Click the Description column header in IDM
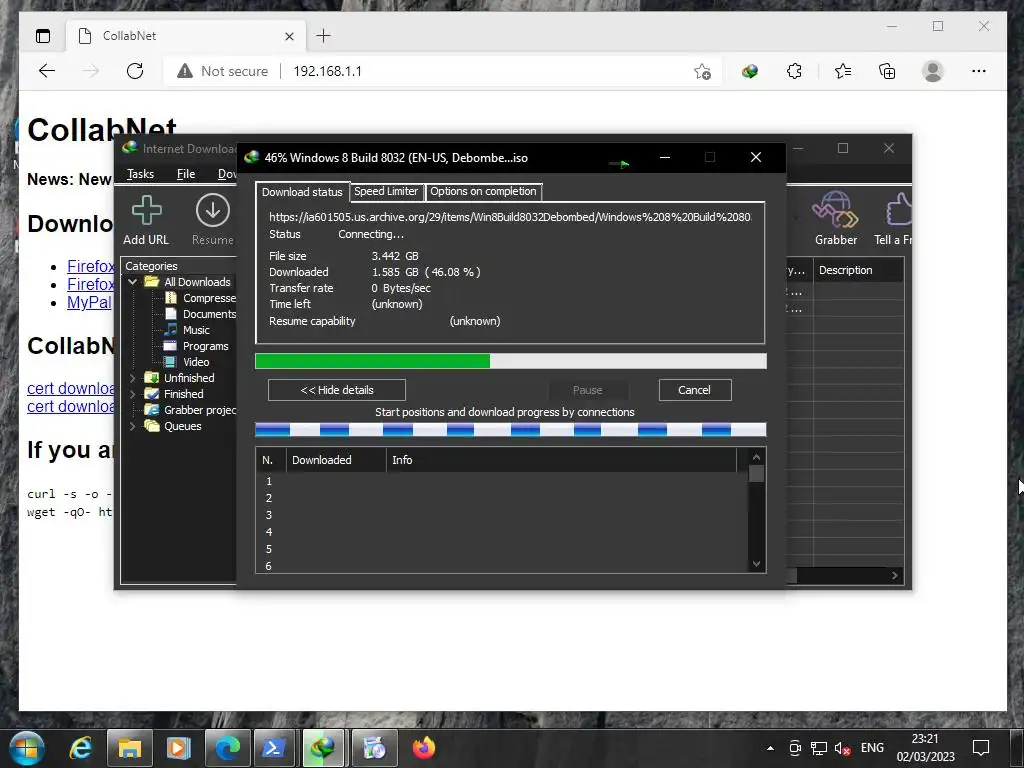The width and height of the screenshot is (1024, 768). tap(858, 270)
